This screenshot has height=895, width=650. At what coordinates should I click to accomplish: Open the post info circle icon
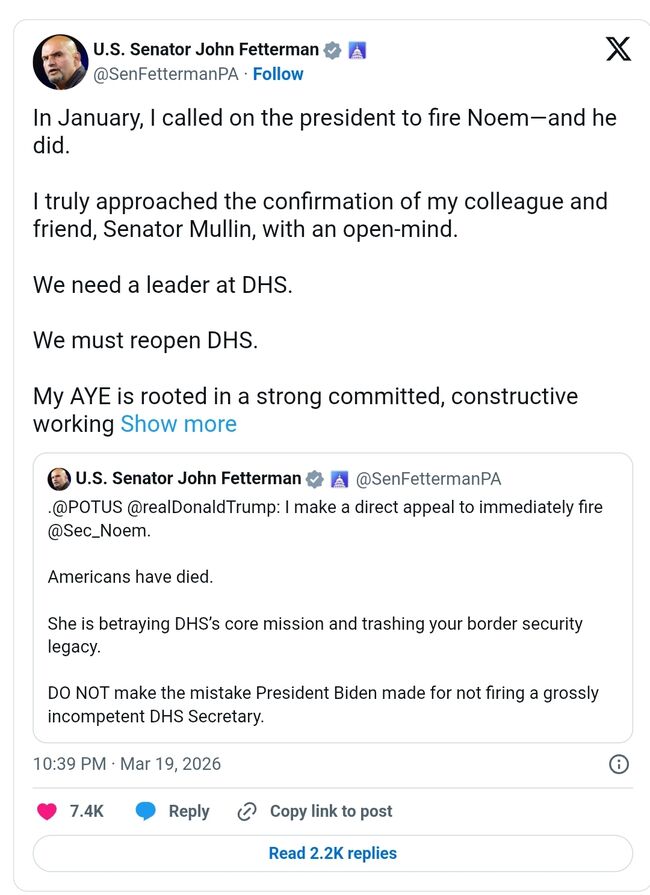(x=619, y=764)
